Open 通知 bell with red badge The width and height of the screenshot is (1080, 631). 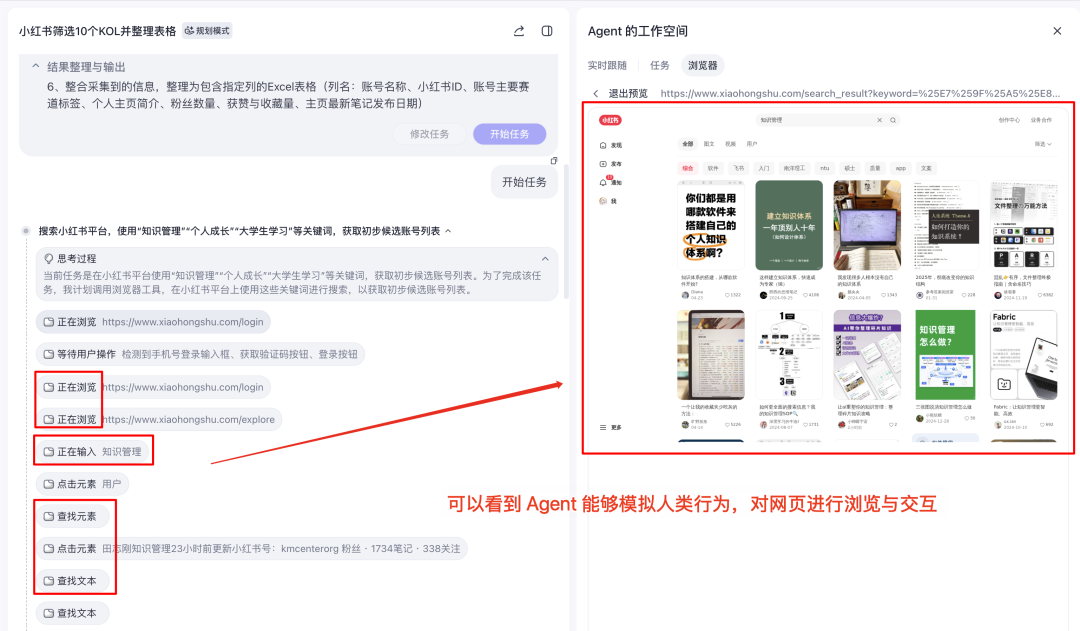point(610,182)
